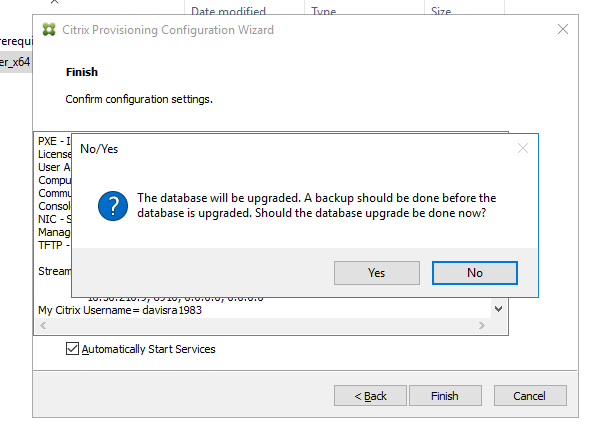Toggle Automatically Start Services checkbox
Screen dimensions: 601x447
pos(72,349)
